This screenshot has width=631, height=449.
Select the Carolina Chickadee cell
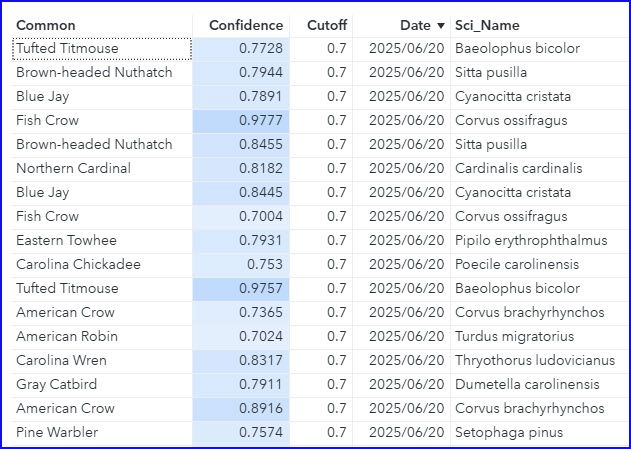(x=78, y=264)
